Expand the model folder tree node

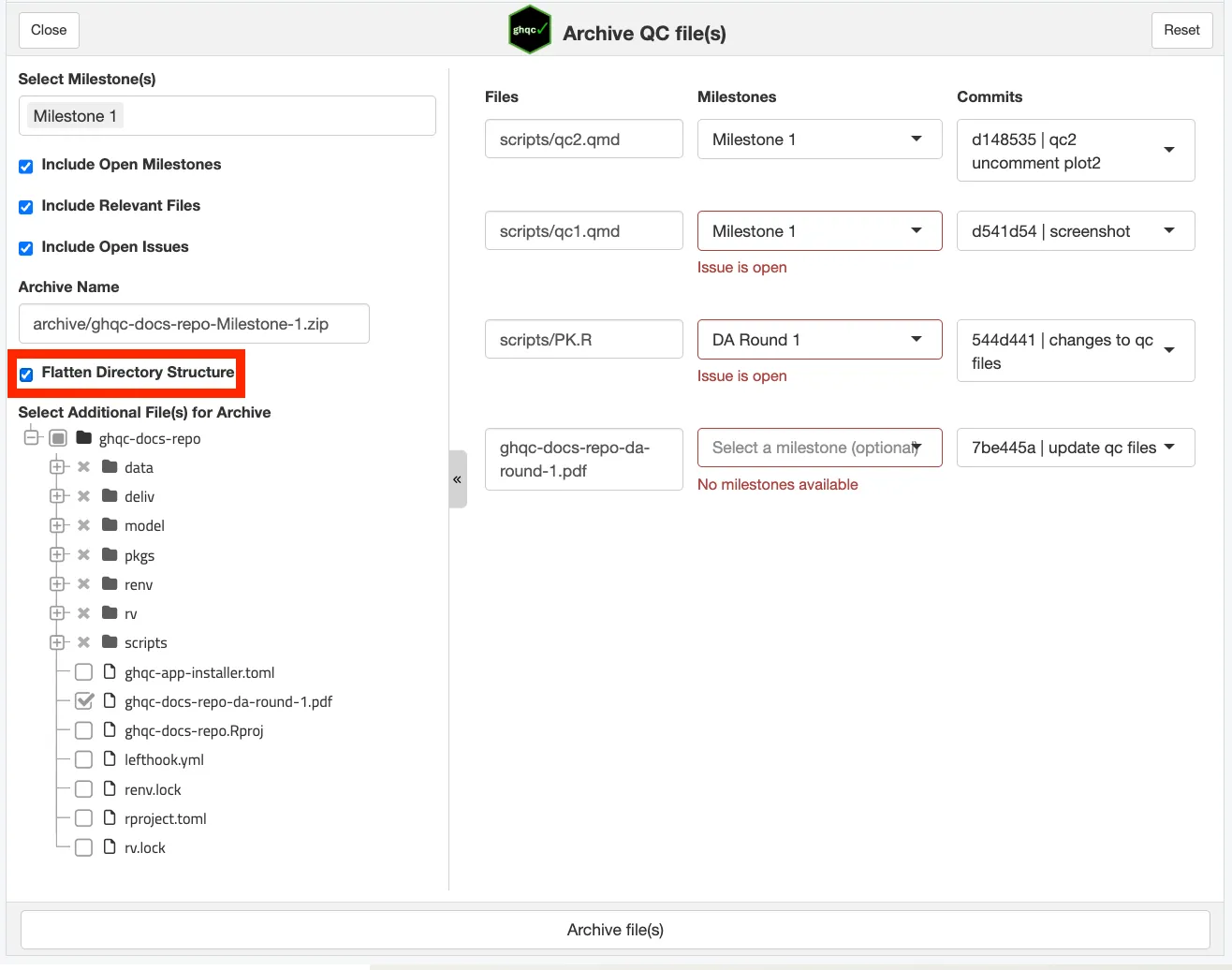57,525
